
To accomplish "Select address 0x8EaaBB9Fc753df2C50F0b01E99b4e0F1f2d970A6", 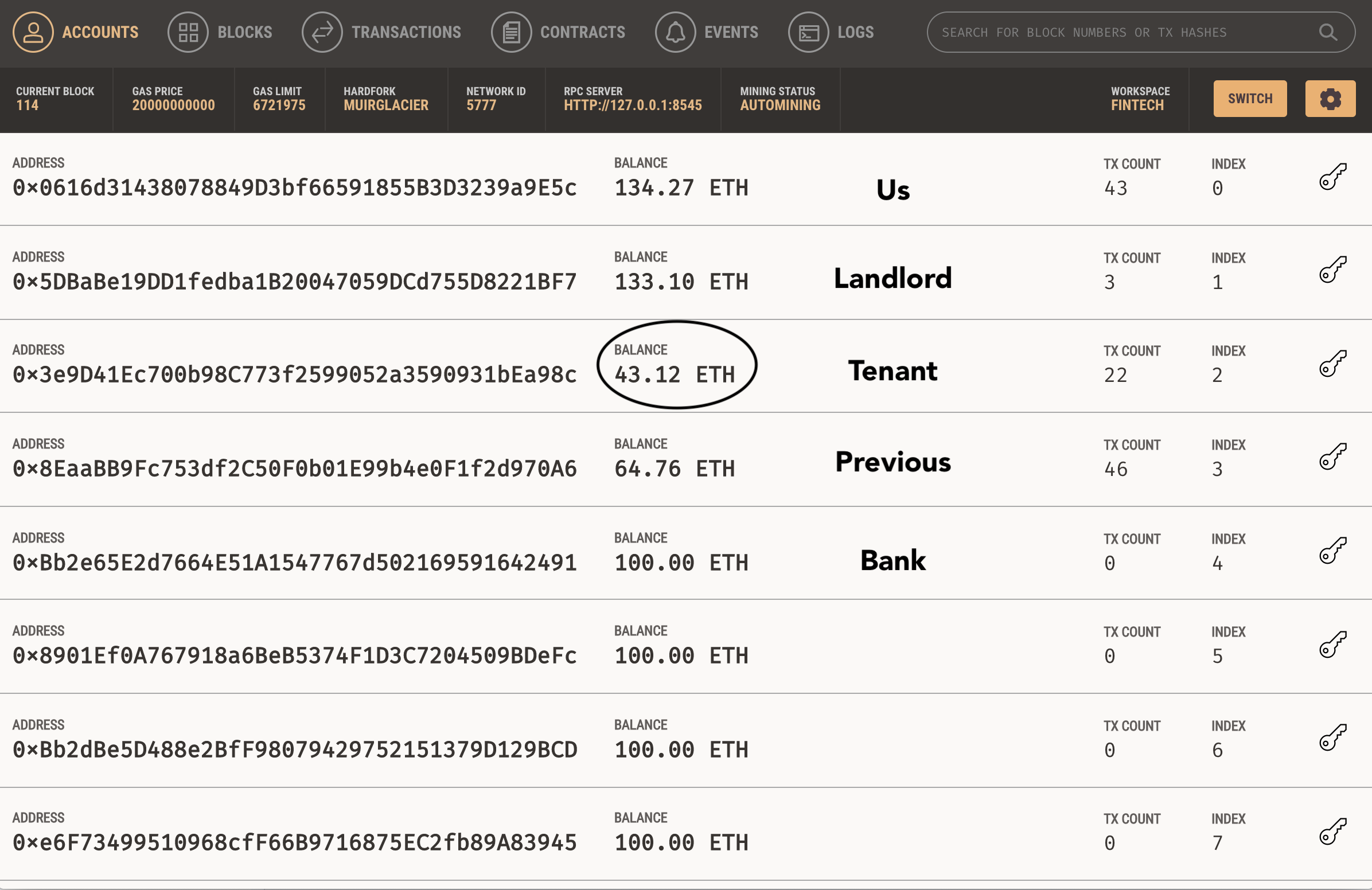I will click(295, 469).
